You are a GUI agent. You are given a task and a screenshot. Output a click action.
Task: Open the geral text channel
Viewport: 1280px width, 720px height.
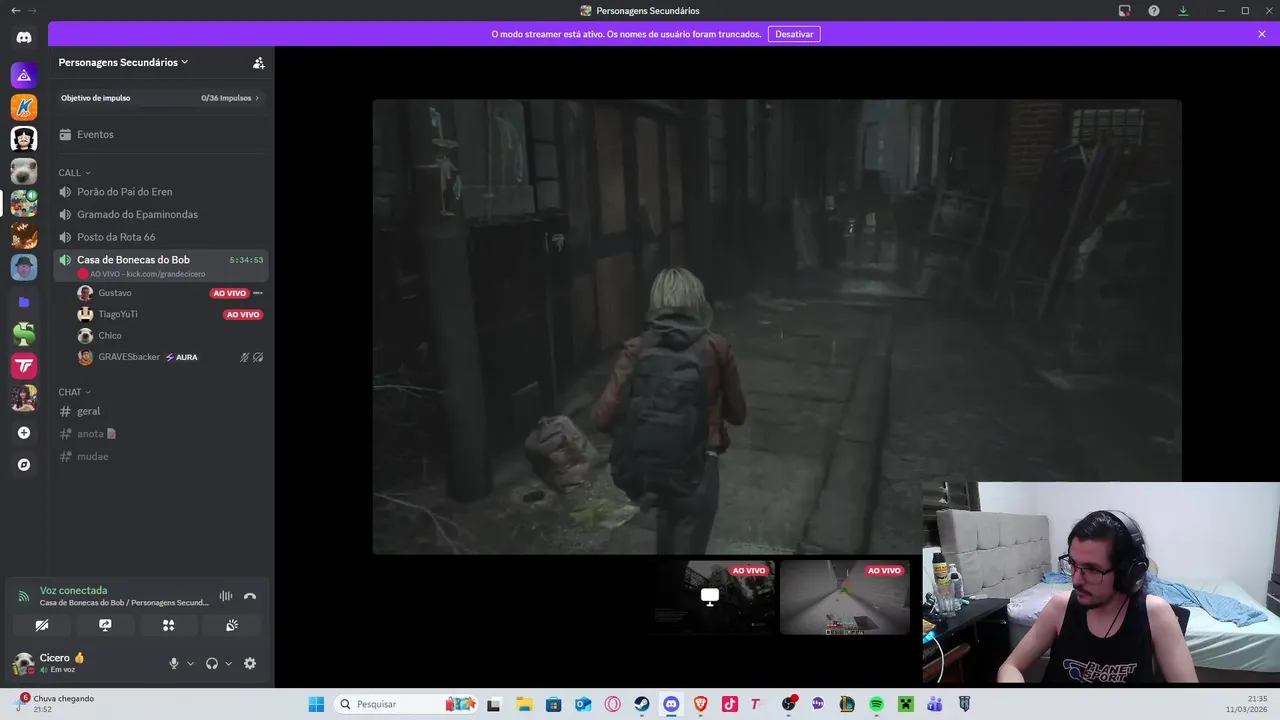160,411
